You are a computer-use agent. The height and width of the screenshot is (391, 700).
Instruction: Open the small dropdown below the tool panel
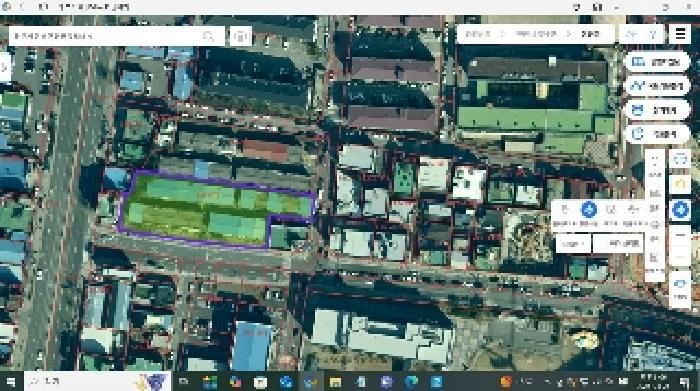click(x=574, y=244)
